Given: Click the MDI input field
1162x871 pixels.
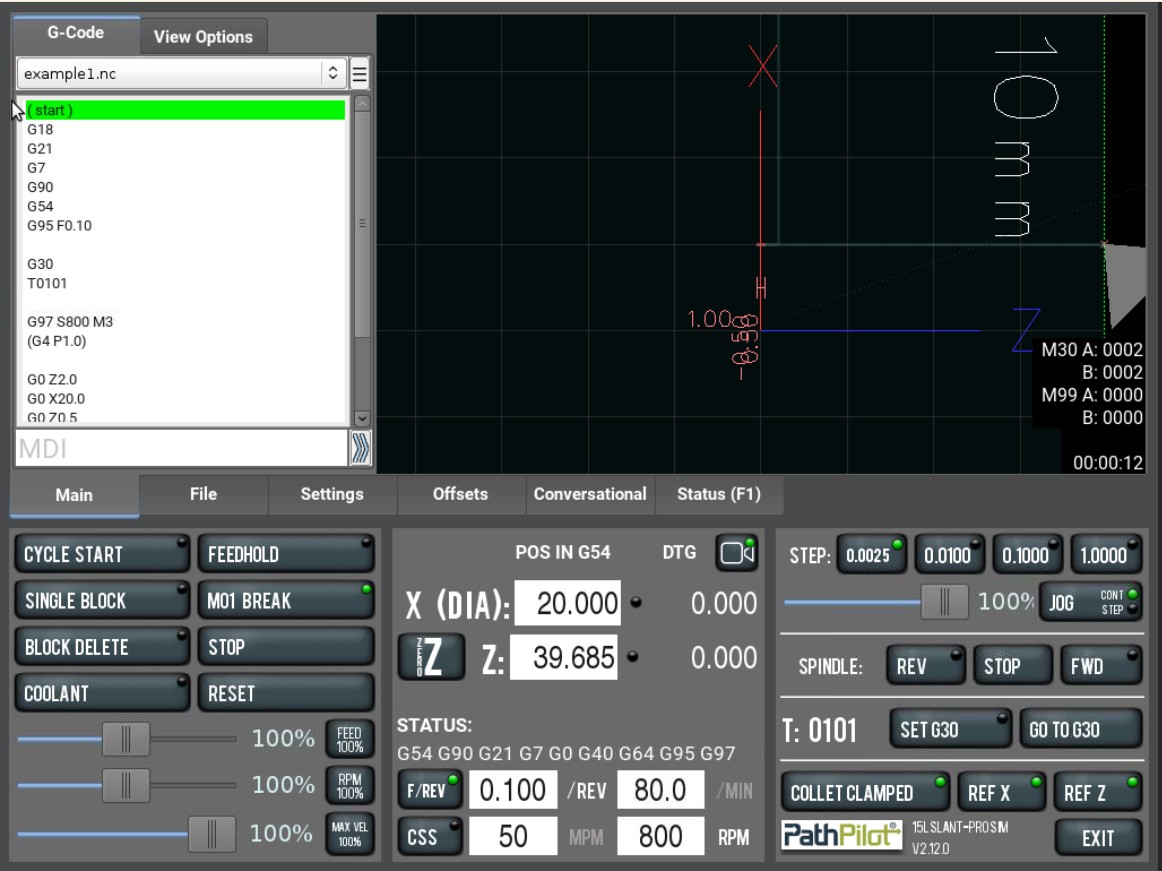Looking at the screenshot, I should (180, 449).
